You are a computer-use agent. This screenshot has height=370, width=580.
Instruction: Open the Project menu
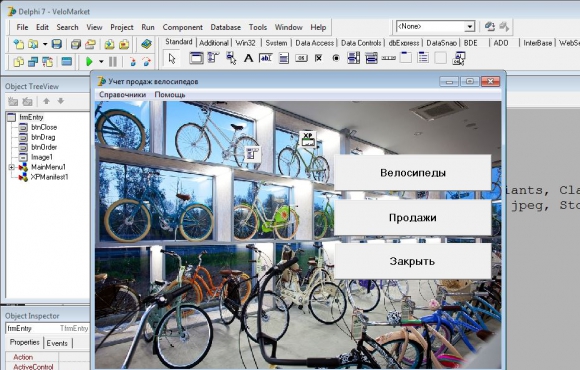coord(122,27)
